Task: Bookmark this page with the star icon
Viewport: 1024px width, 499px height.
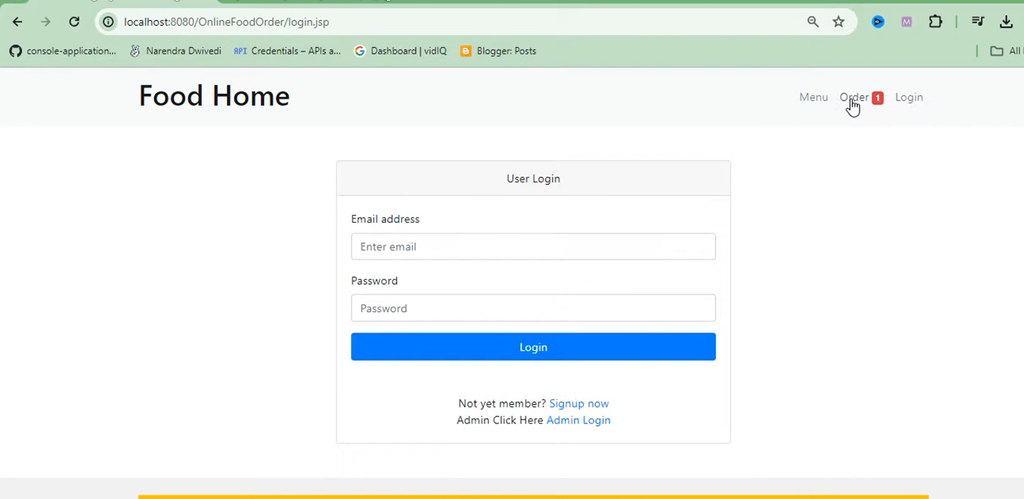Action: [839, 22]
